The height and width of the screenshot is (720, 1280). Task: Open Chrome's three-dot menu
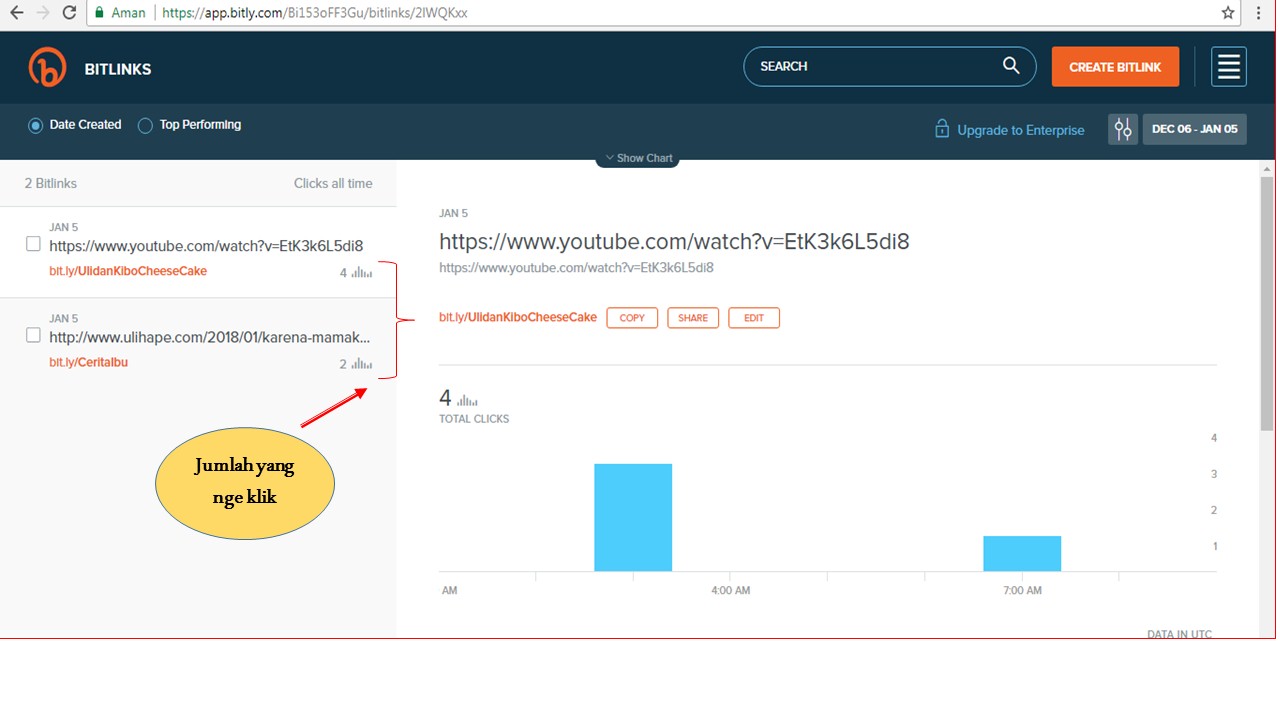tap(1257, 14)
